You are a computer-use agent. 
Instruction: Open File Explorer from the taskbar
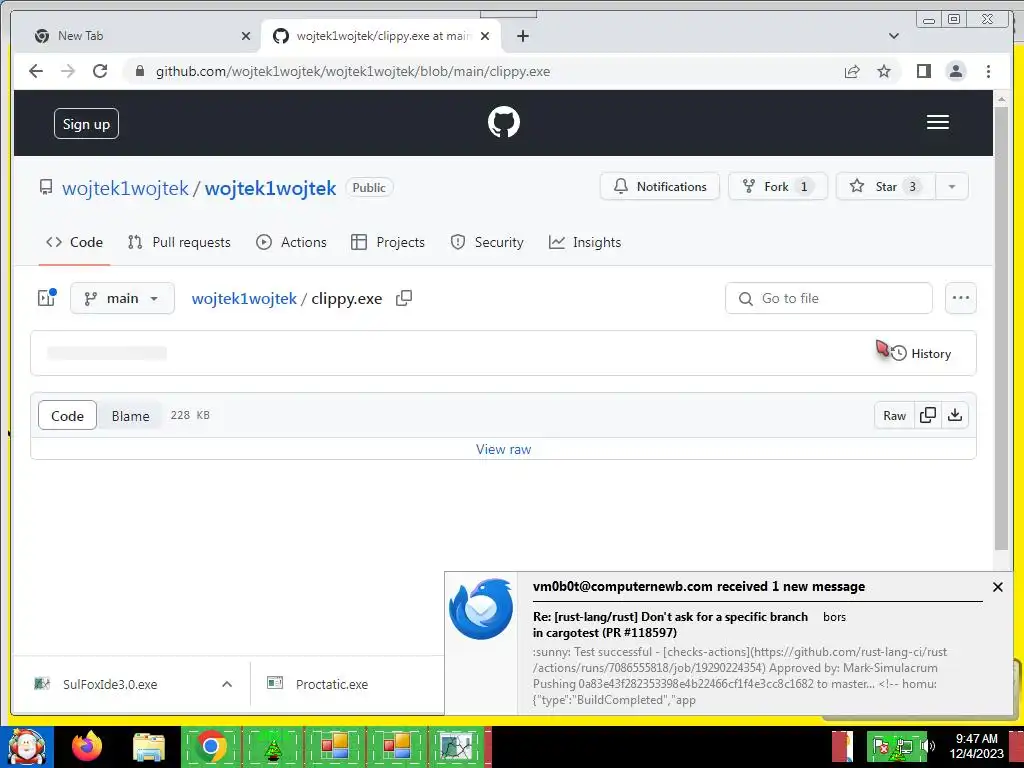(x=149, y=747)
